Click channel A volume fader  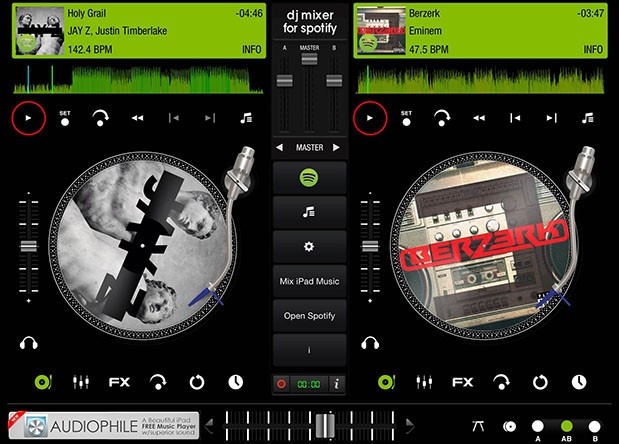point(285,81)
